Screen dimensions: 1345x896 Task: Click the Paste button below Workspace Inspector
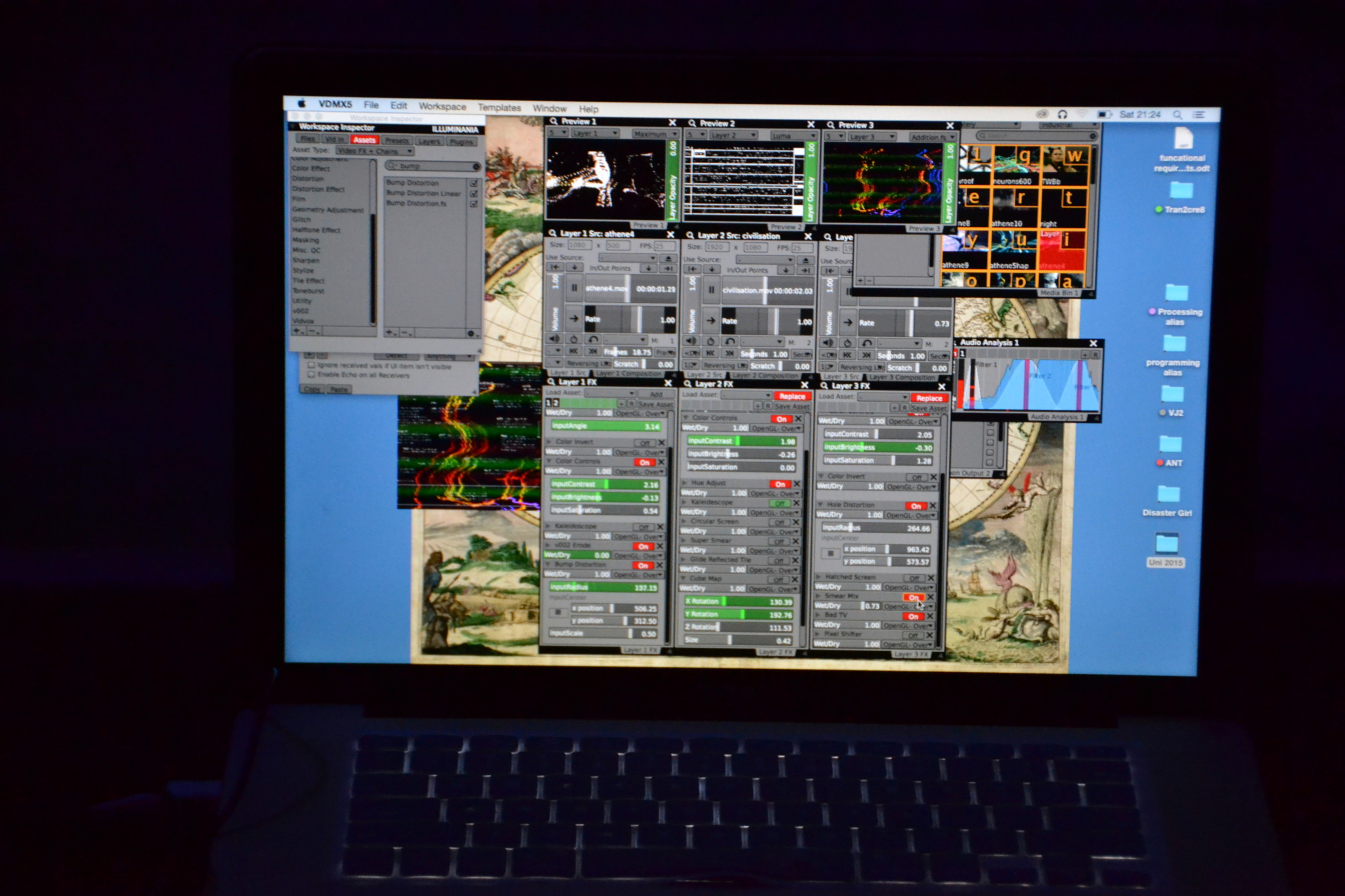(x=339, y=389)
